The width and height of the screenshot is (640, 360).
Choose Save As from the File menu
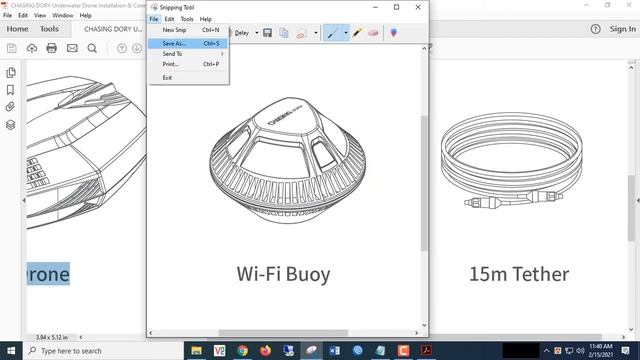[x=188, y=43]
